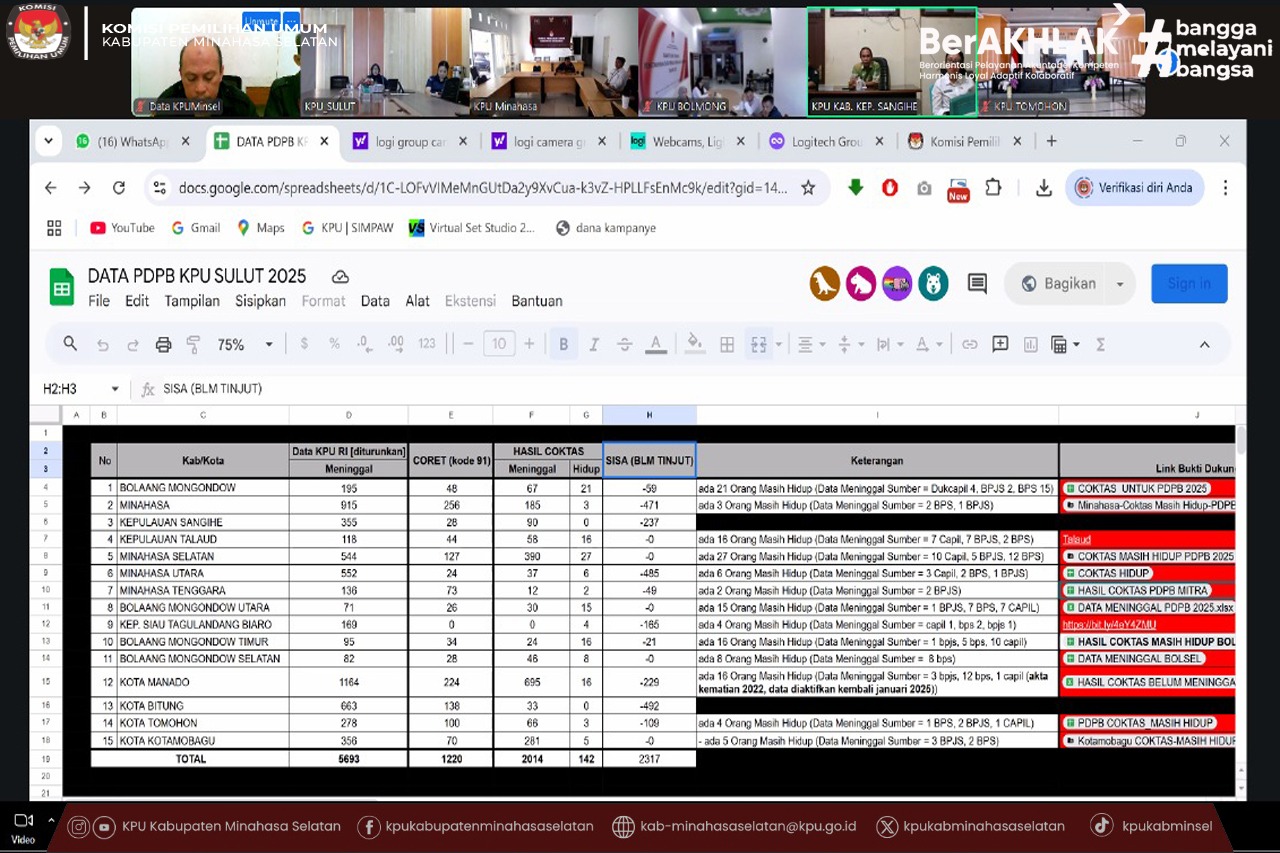Click the print icon in toolbar
This screenshot has height=853, width=1280.
[x=163, y=344]
